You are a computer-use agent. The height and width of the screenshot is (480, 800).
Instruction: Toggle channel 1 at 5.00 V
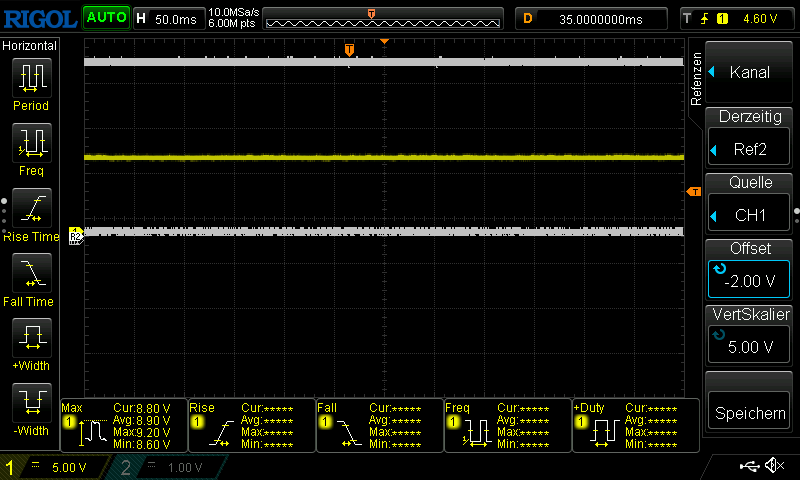pyautogui.click(x=55, y=467)
